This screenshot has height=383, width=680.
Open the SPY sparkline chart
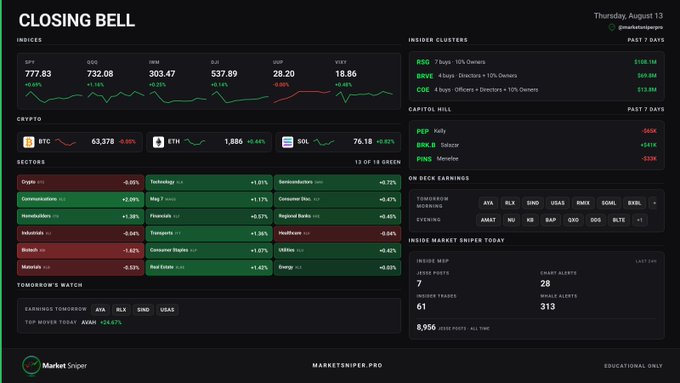[x=53, y=97]
